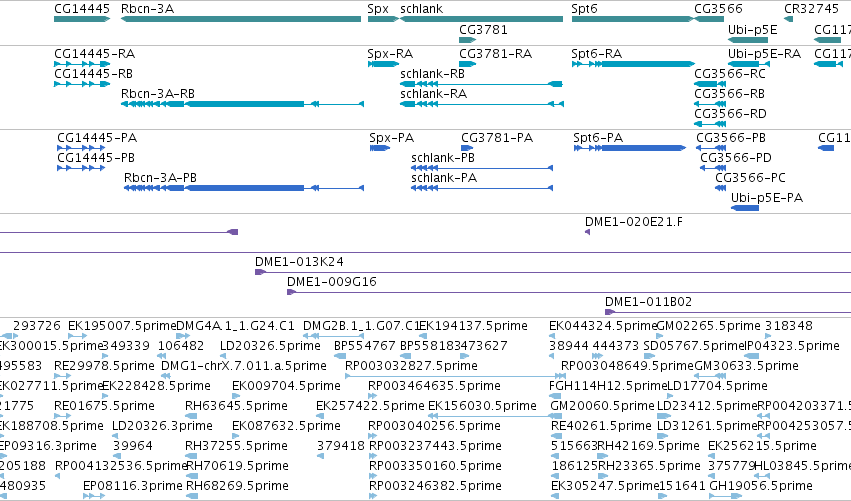This screenshot has width=851, height=501.
Task: Select the Spx-PA protein feature
Action: click(x=379, y=148)
